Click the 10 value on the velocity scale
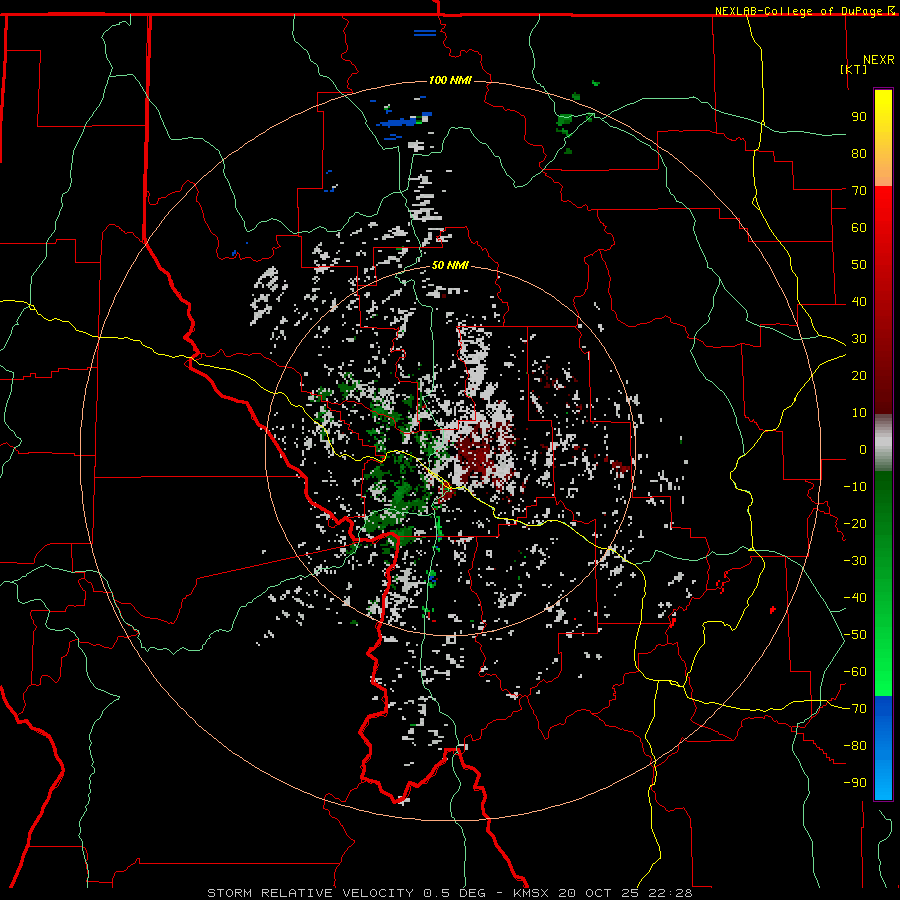This screenshot has height=900, width=900. [x=859, y=413]
